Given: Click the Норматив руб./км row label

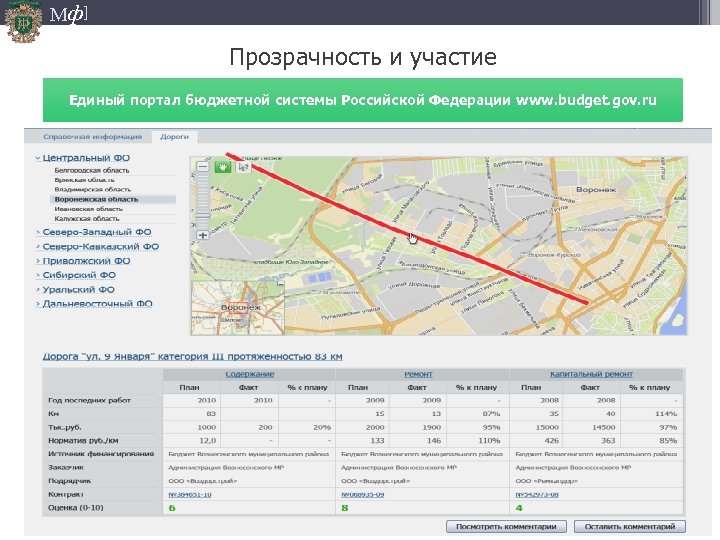Looking at the screenshot, I should (x=83, y=440).
